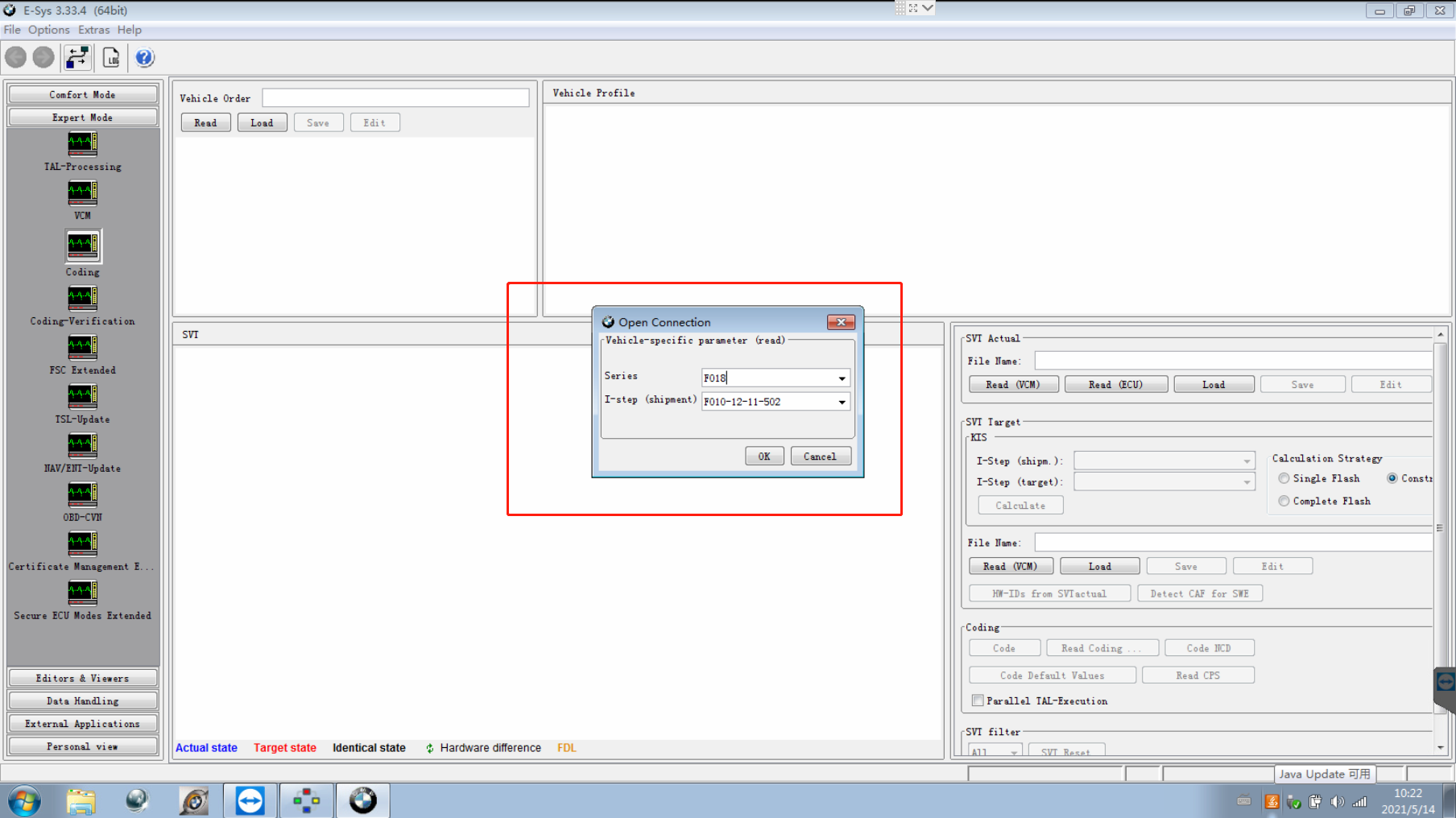The image size is (1456, 818).
Task: Open the Coding-Verification module icon
Action: (82, 298)
